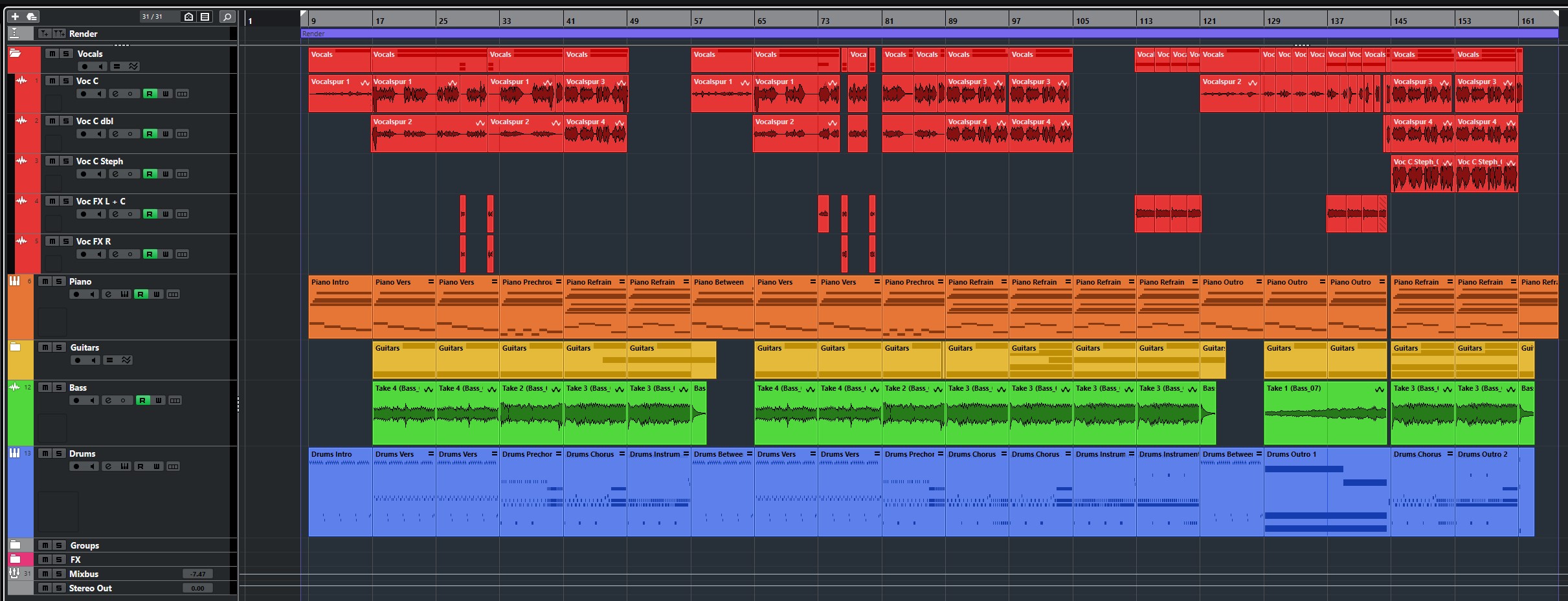This screenshot has width=1568, height=601.
Task: Toggle Read Automation on Voc C Steph
Action: click(150, 174)
